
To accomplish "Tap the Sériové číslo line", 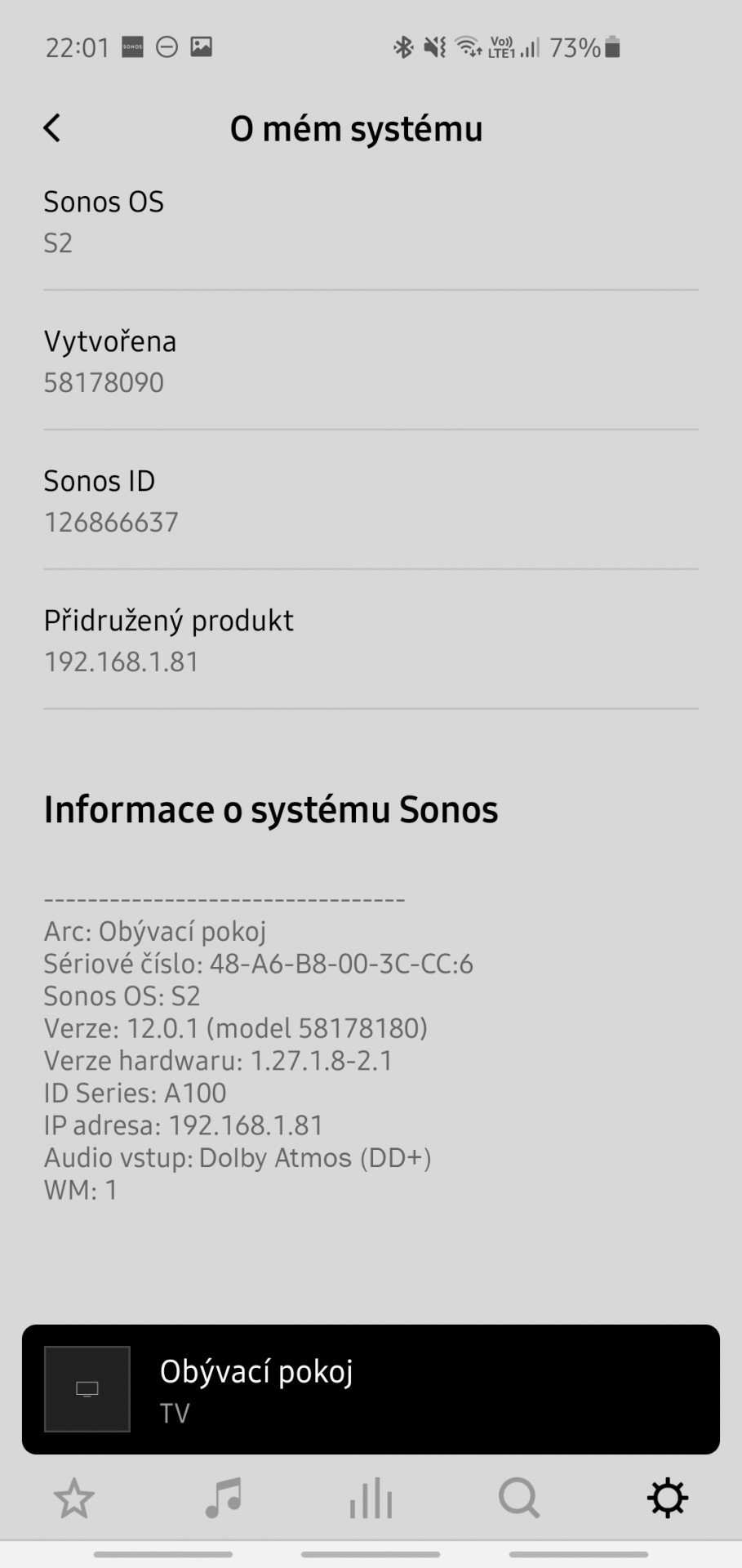I will [259, 964].
